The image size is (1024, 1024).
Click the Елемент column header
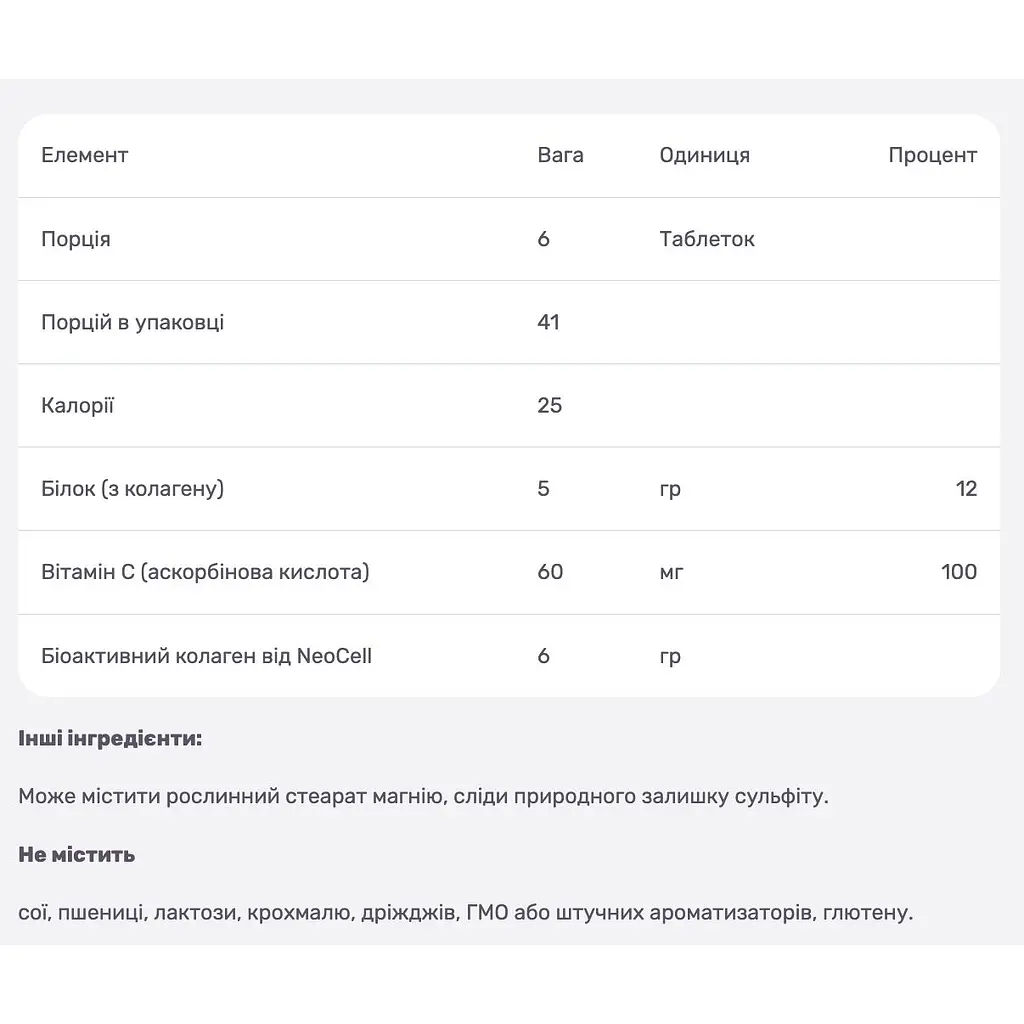click(84, 155)
